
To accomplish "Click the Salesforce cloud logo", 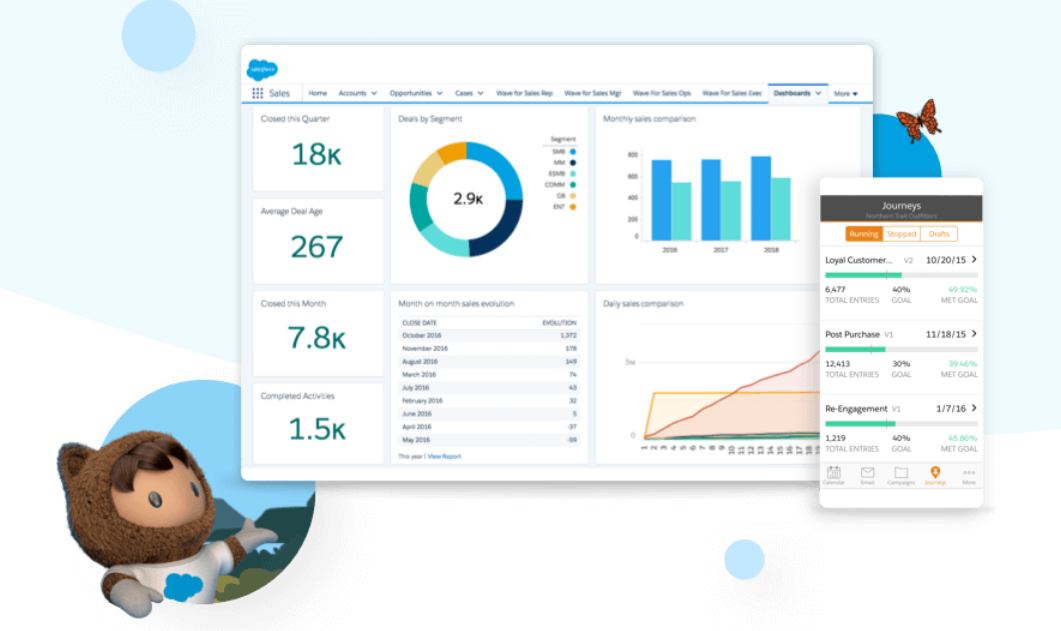I will pos(262,69).
